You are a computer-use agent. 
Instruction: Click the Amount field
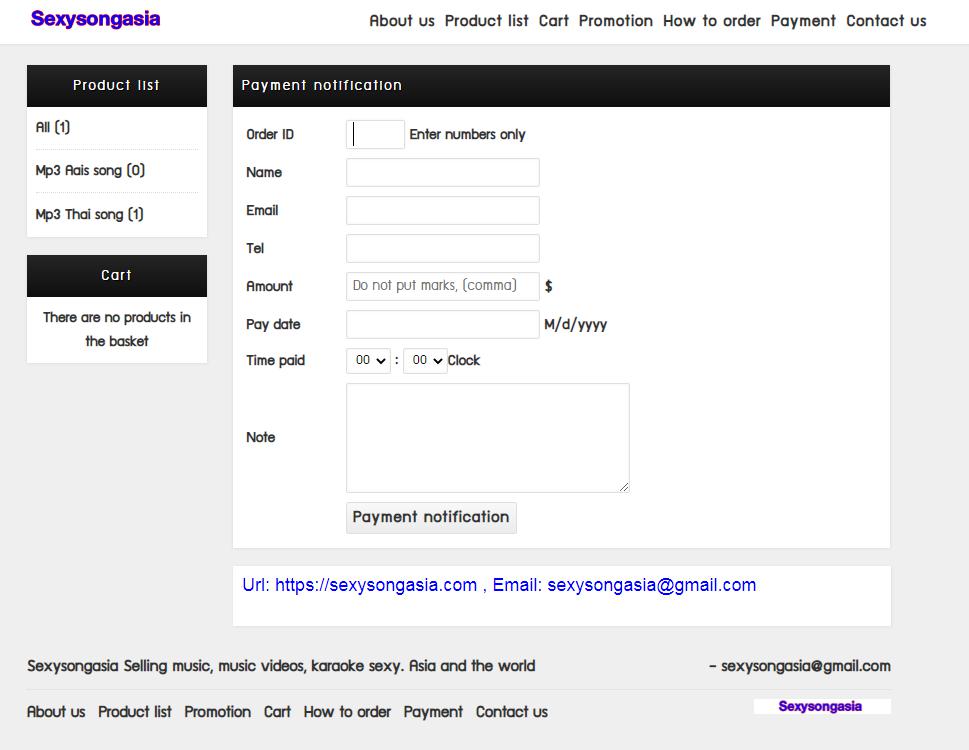(442, 287)
